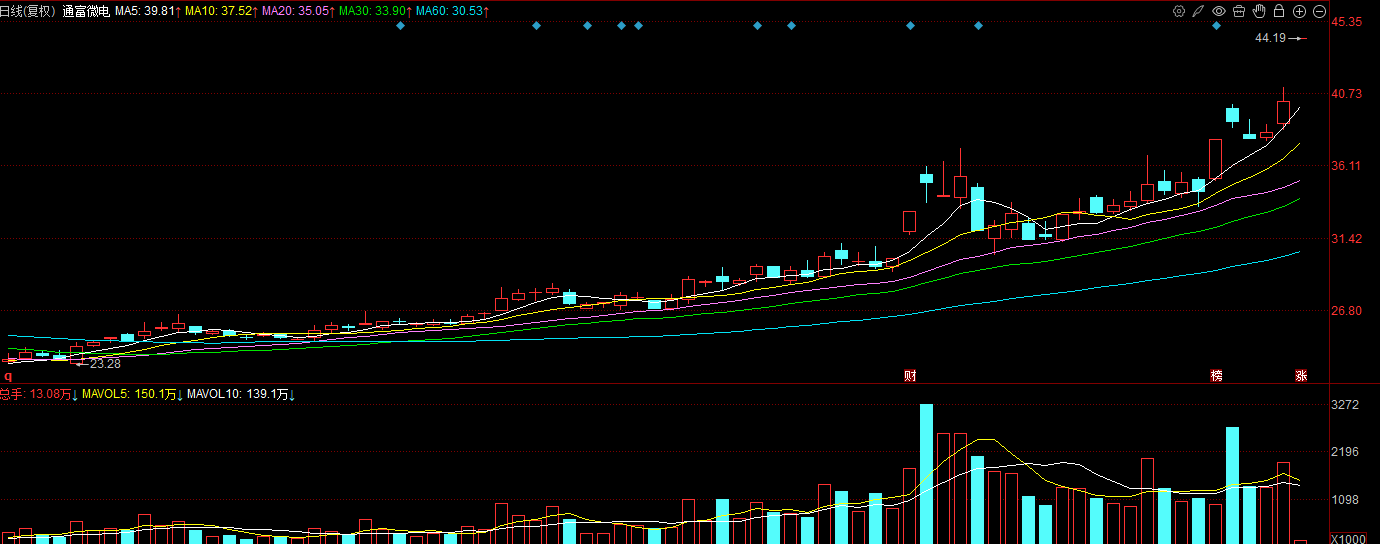Click the 日线(复权) period label
This screenshot has height=544, width=1380.
[x=27, y=11]
